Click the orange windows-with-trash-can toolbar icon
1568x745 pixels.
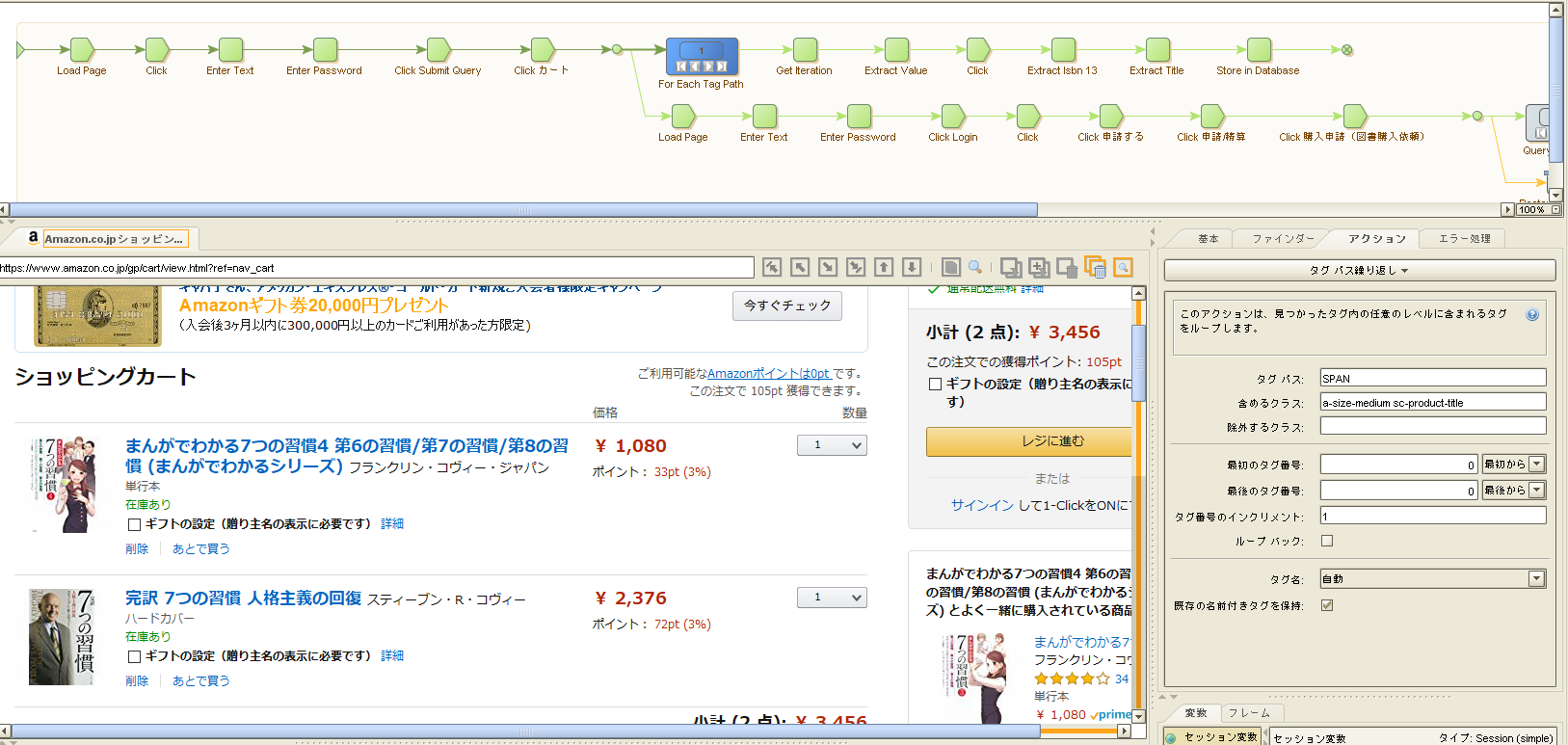tap(1095, 268)
